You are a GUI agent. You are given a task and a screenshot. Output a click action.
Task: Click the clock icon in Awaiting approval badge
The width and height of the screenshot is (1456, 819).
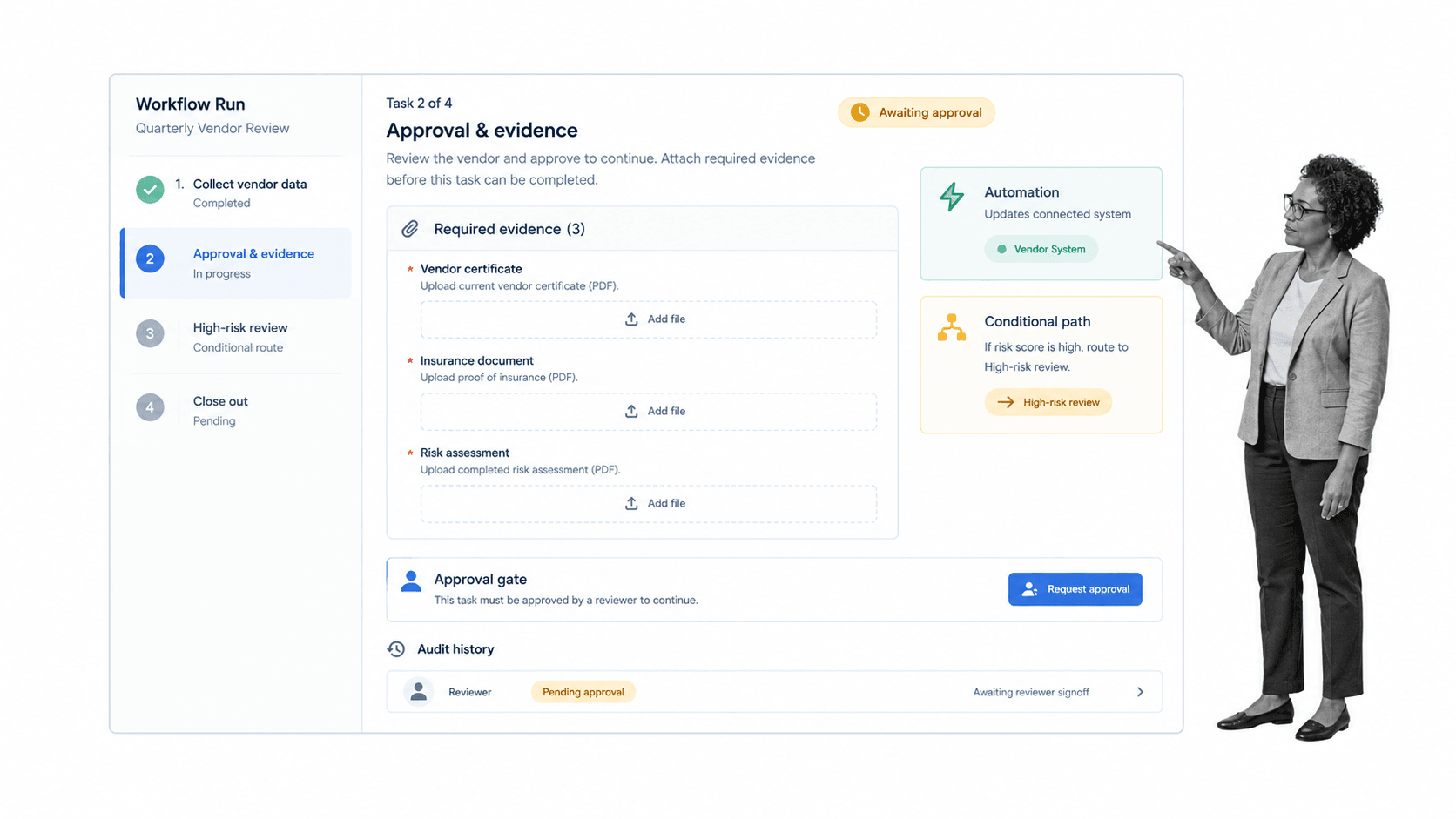pyautogui.click(x=860, y=112)
